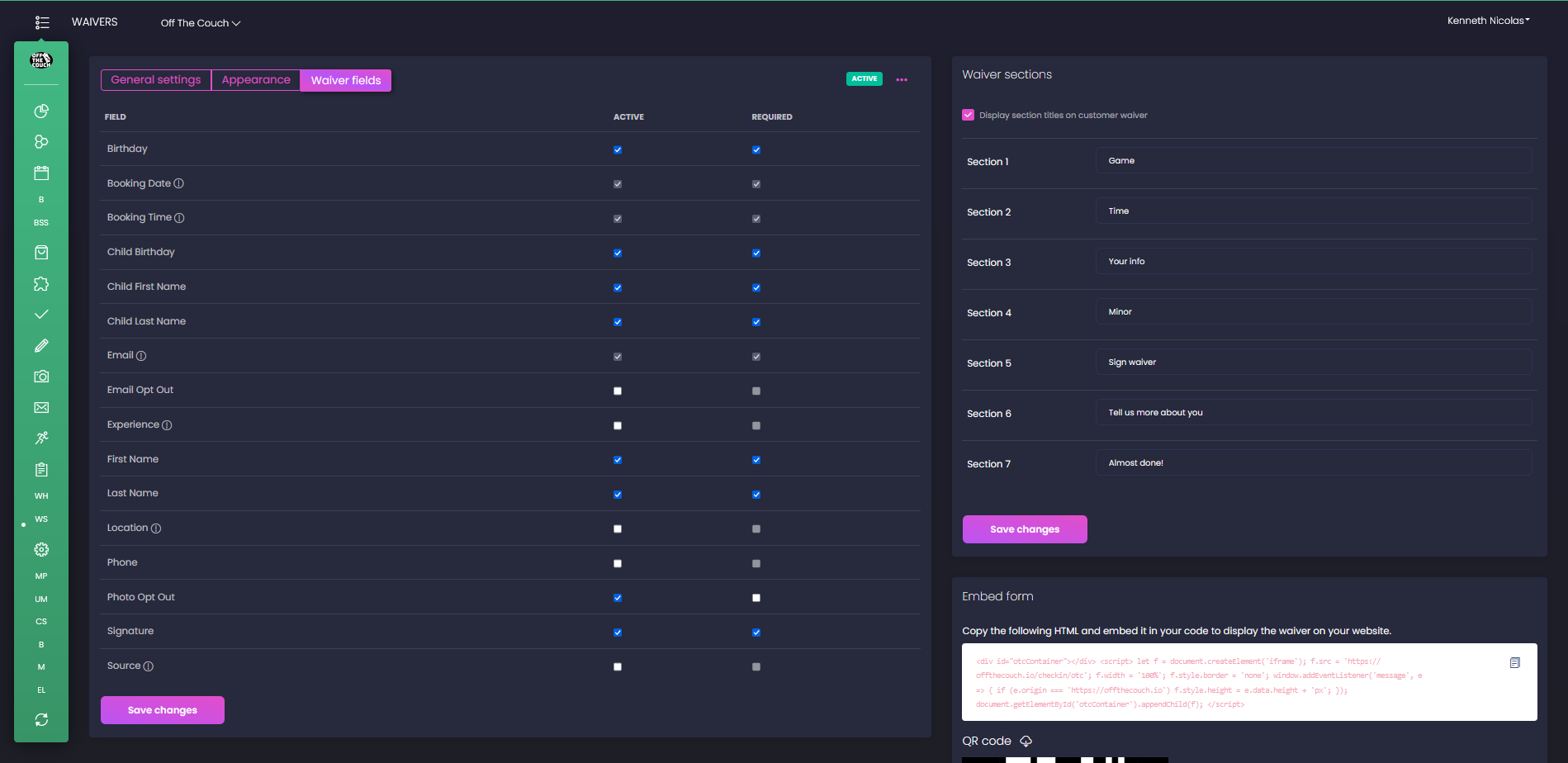Viewport: 1568px width, 763px height.
Task: Switch to the Appearance tab
Action: (256, 80)
